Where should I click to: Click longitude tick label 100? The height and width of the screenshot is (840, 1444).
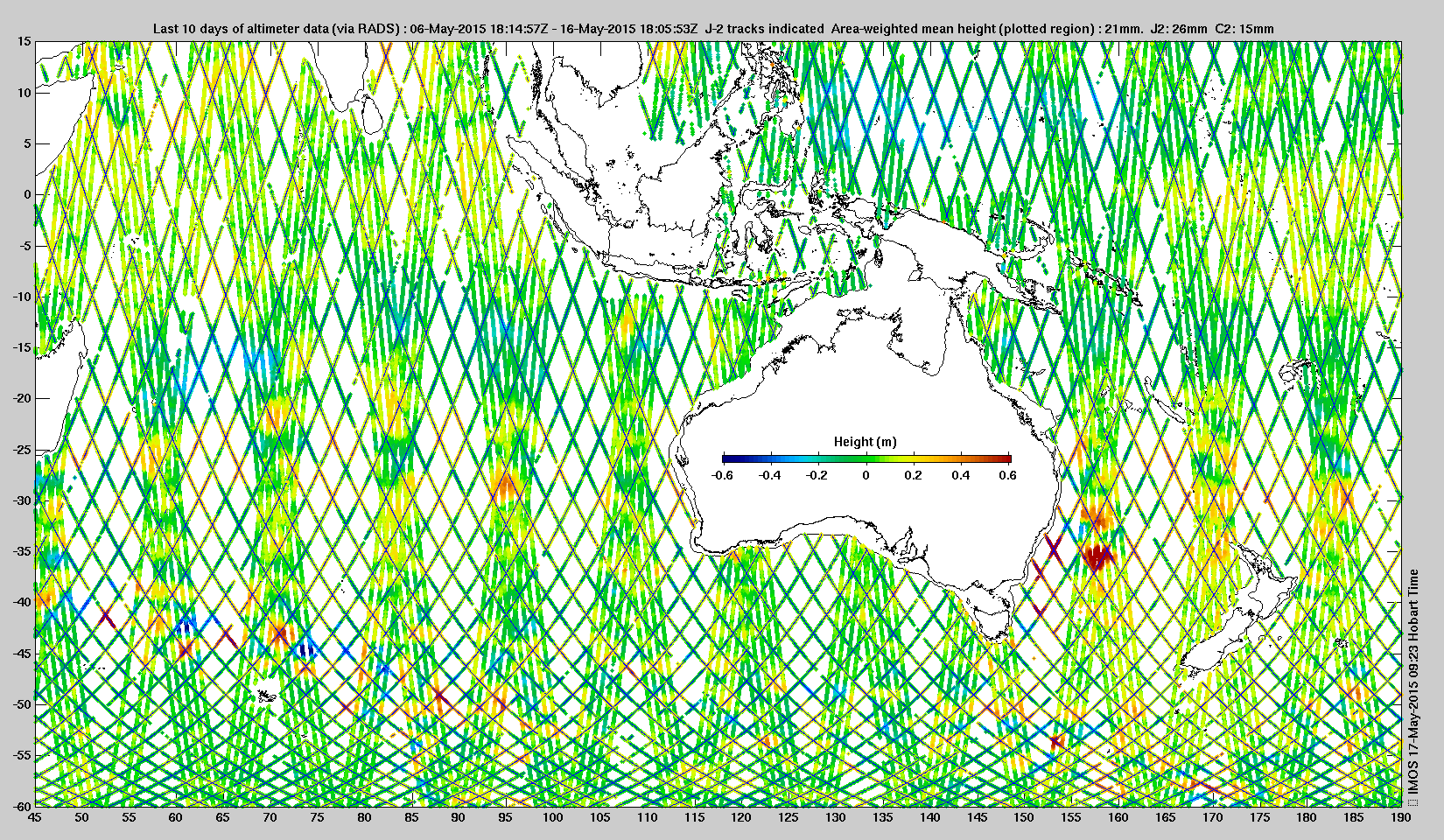click(552, 817)
